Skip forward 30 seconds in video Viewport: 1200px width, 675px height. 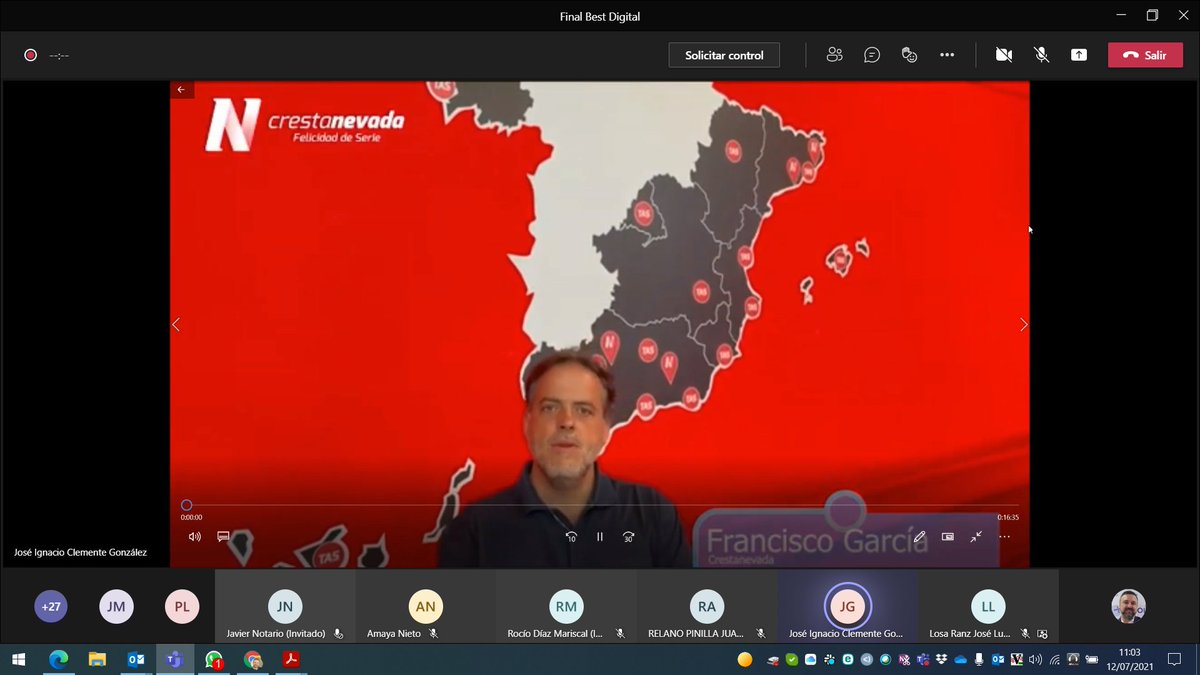(628, 537)
